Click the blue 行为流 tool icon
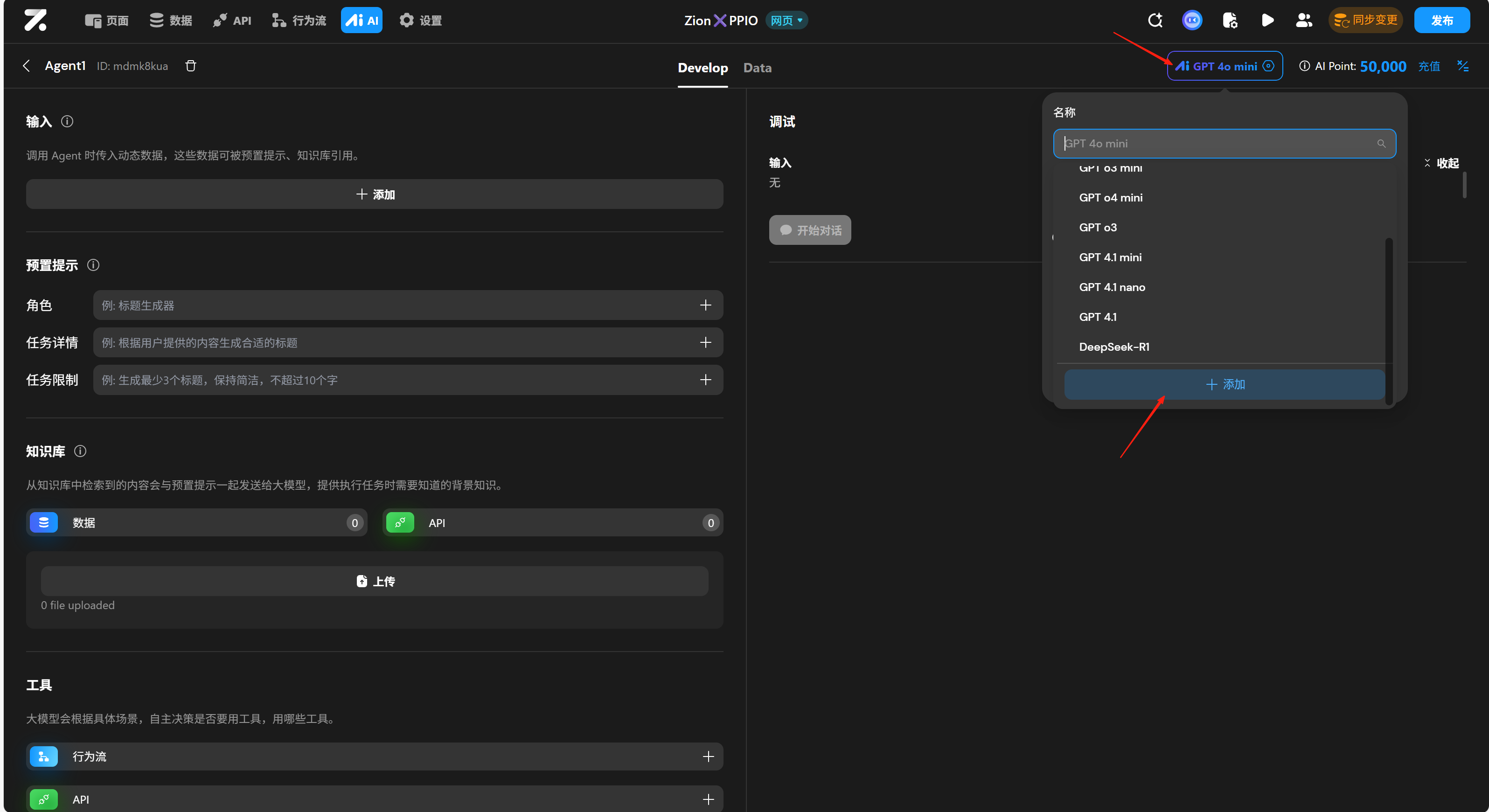 tap(44, 756)
